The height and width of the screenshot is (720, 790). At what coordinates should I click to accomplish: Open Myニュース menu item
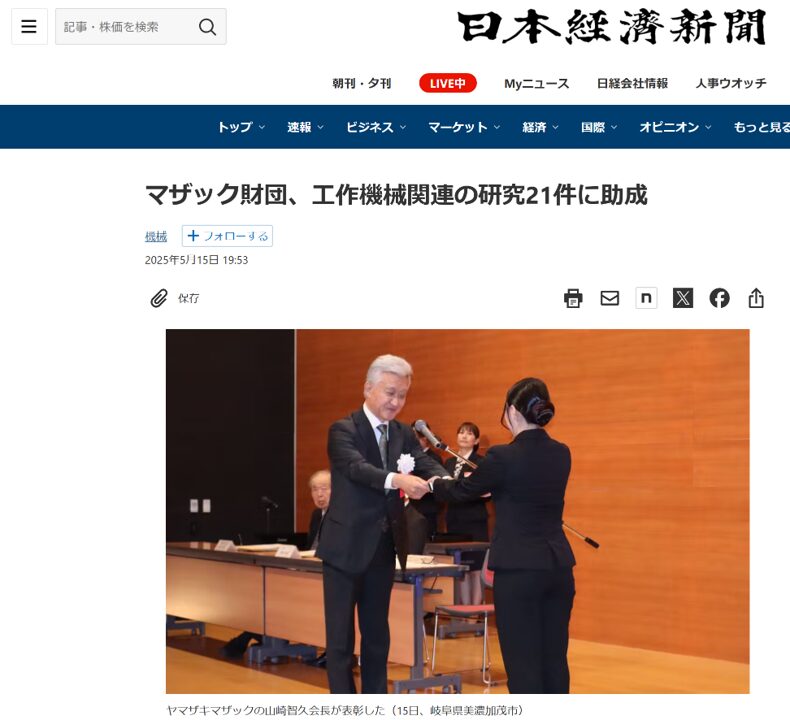[537, 83]
